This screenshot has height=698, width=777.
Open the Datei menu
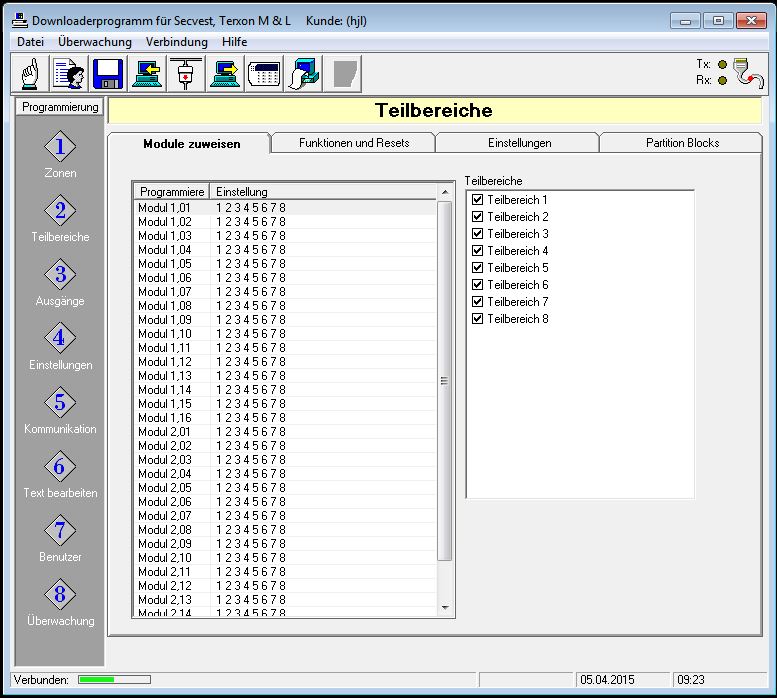(x=30, y=42)
